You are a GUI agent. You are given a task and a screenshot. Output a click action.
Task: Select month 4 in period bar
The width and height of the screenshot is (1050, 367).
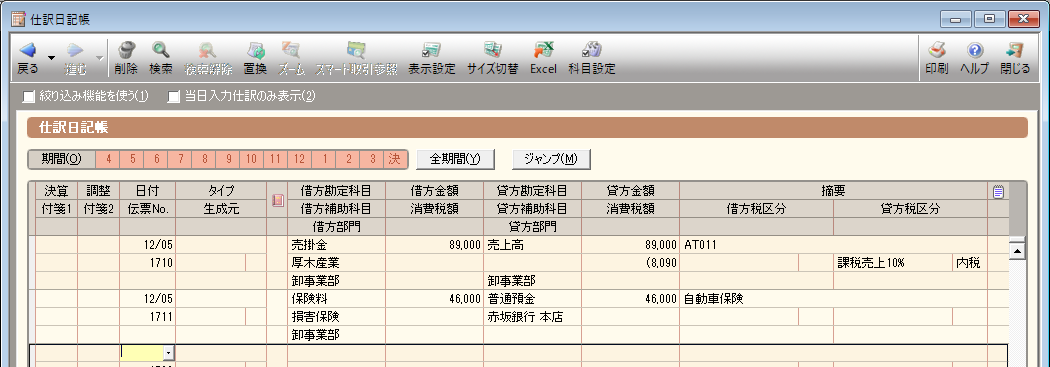(108, 160)
